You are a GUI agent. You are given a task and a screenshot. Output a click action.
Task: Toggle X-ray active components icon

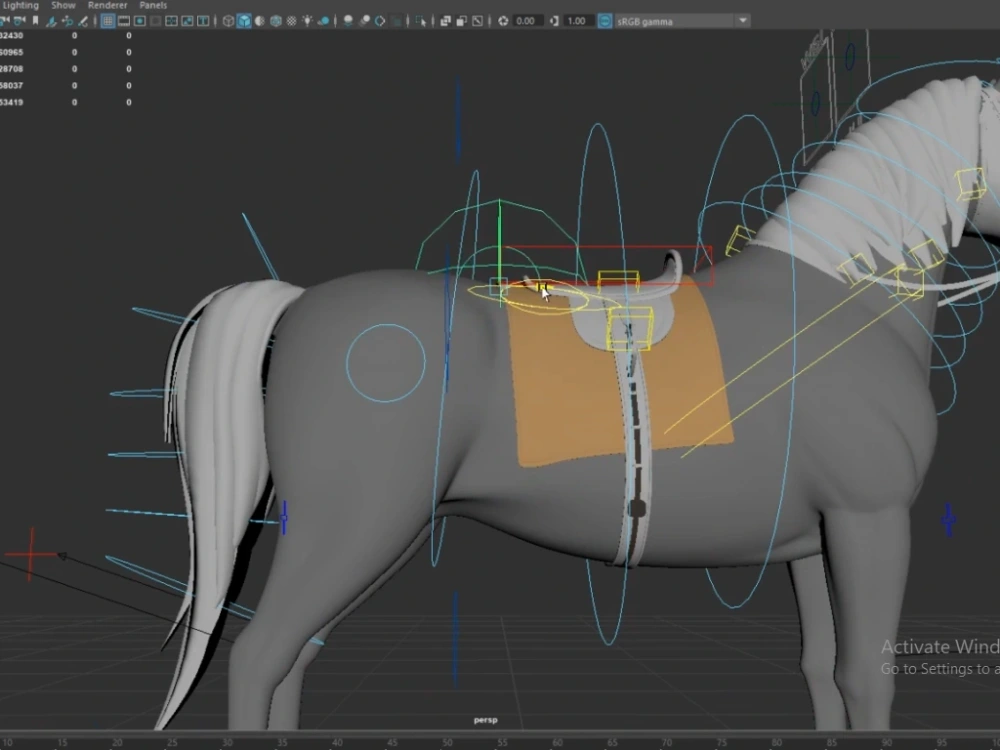pyautogui.click(x=461, y=21)
